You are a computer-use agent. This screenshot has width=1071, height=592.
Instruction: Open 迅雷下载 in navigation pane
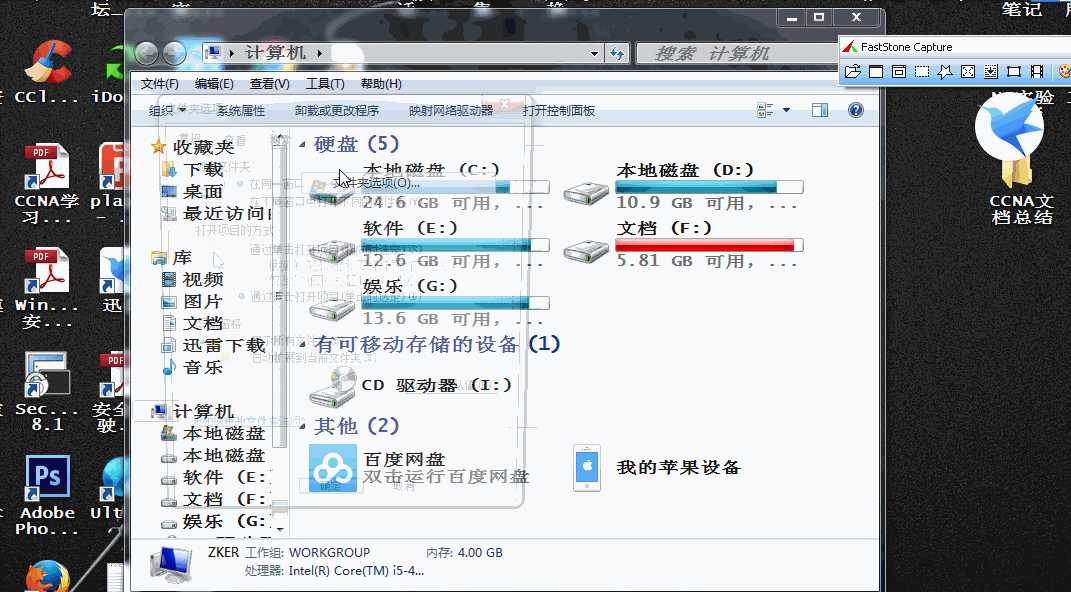pos(223,346)
